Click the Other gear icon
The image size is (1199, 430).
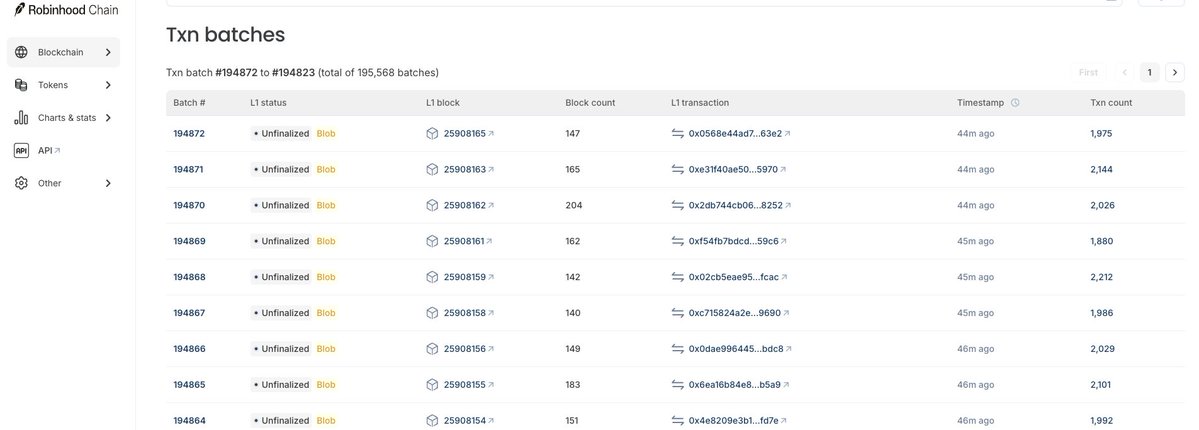point(21,183)
